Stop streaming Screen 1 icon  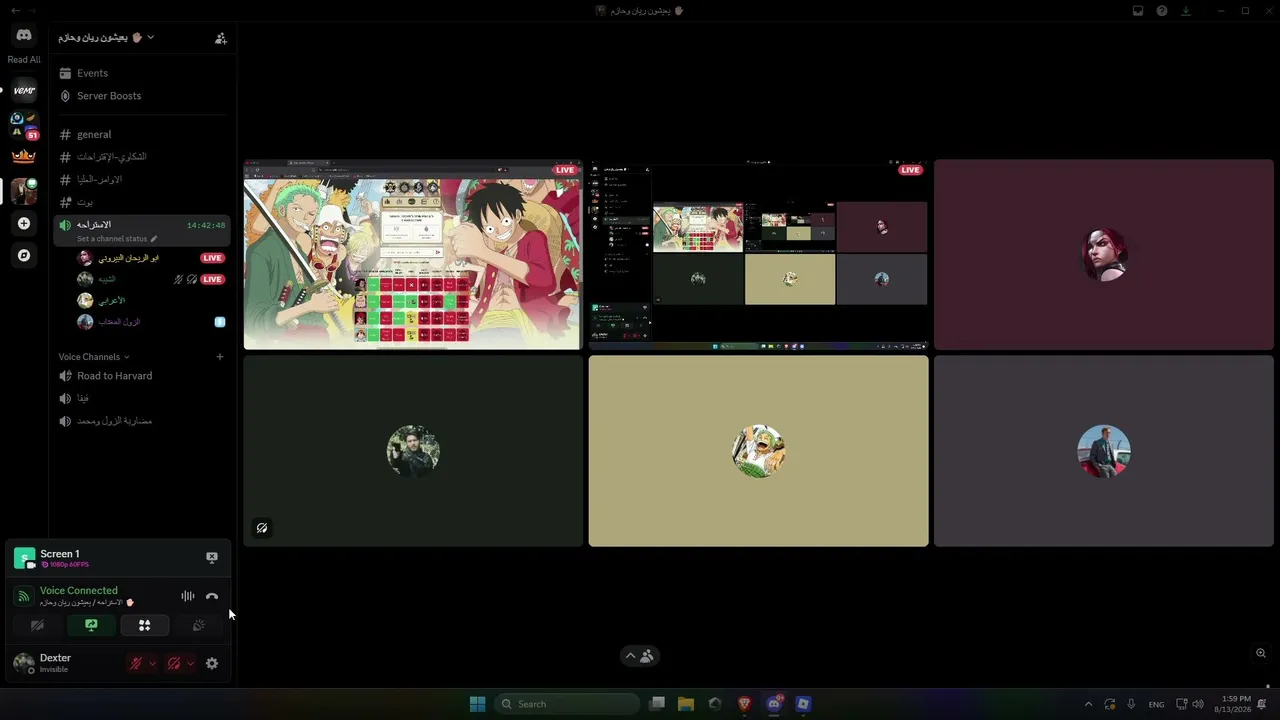click(212, 557)
